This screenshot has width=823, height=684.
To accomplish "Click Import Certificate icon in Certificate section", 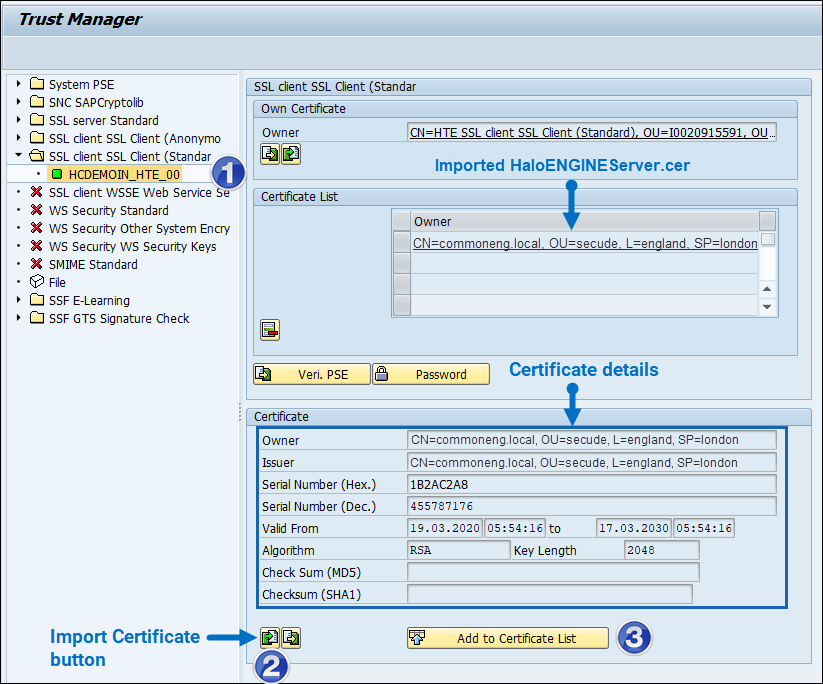I will 270,638.
